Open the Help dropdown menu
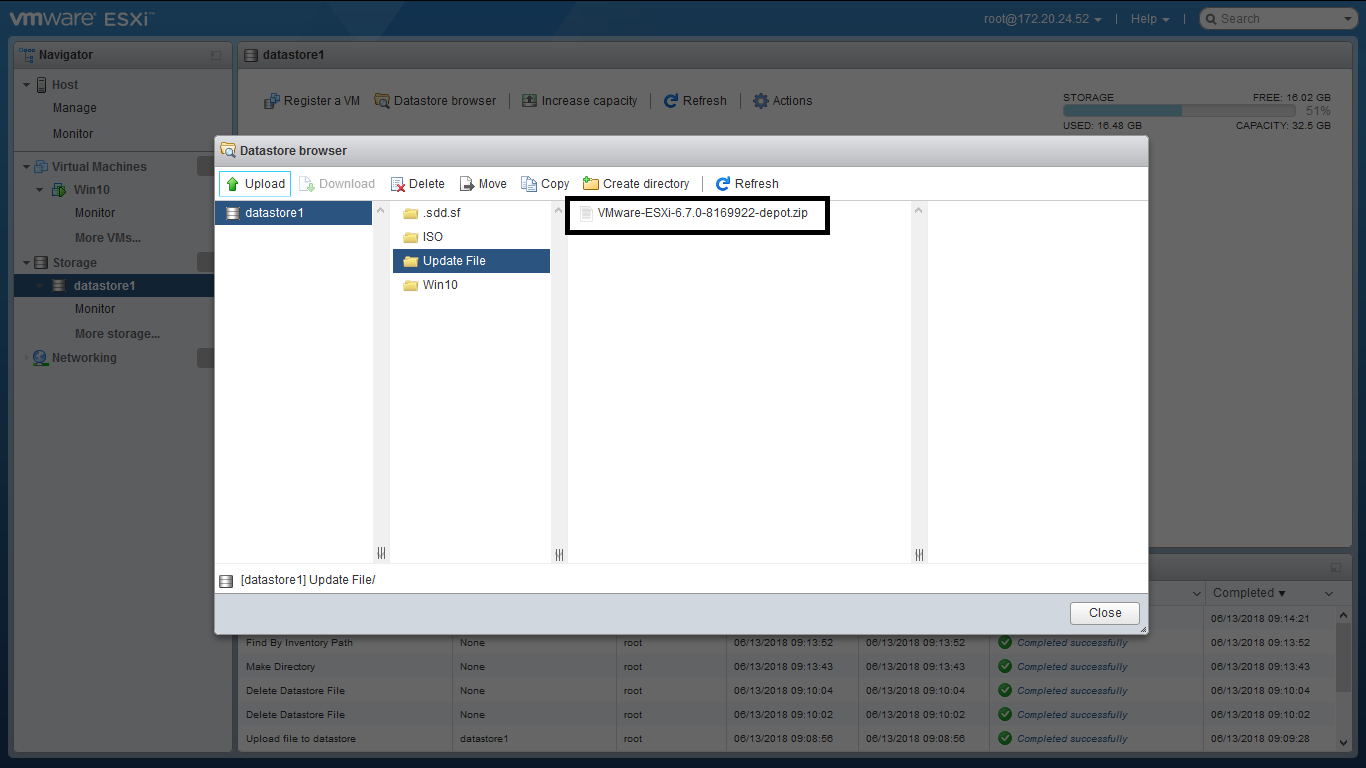Image resolution: width=1366 pixels, height=768 pixels. point(1149,19)
